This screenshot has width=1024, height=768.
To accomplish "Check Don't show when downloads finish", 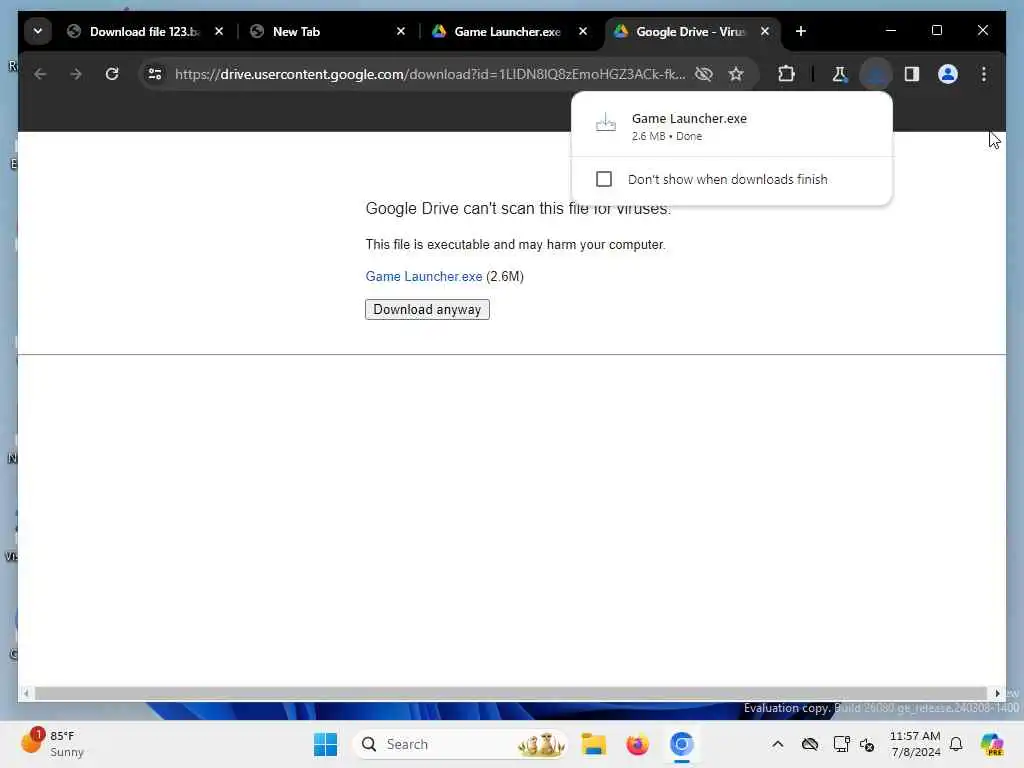I will coord(604,179).
